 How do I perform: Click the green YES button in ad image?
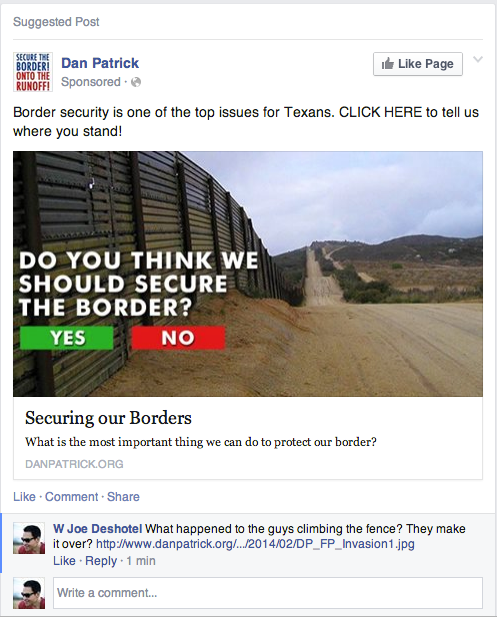(x=67, y=338)
